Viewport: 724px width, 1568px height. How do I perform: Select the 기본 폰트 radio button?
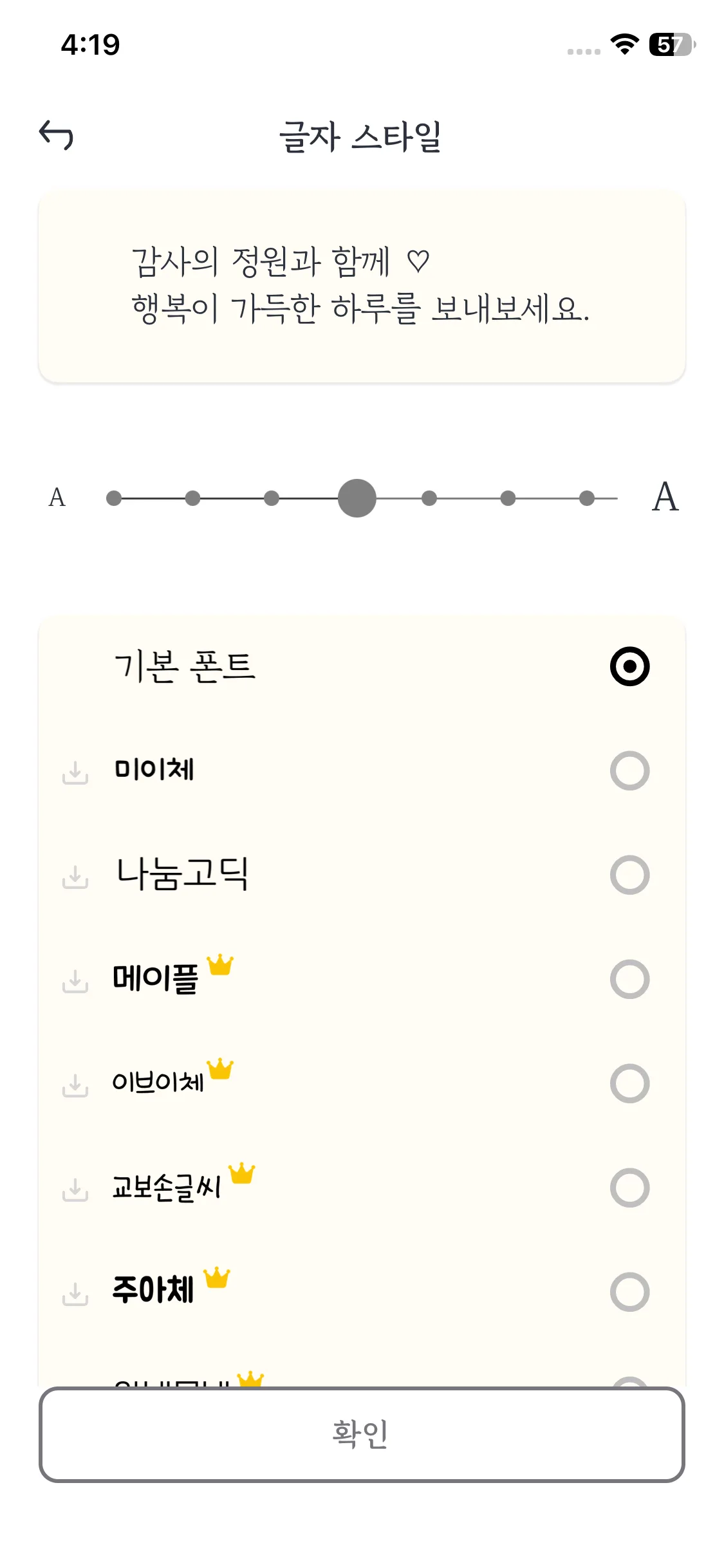pos(629,666)
